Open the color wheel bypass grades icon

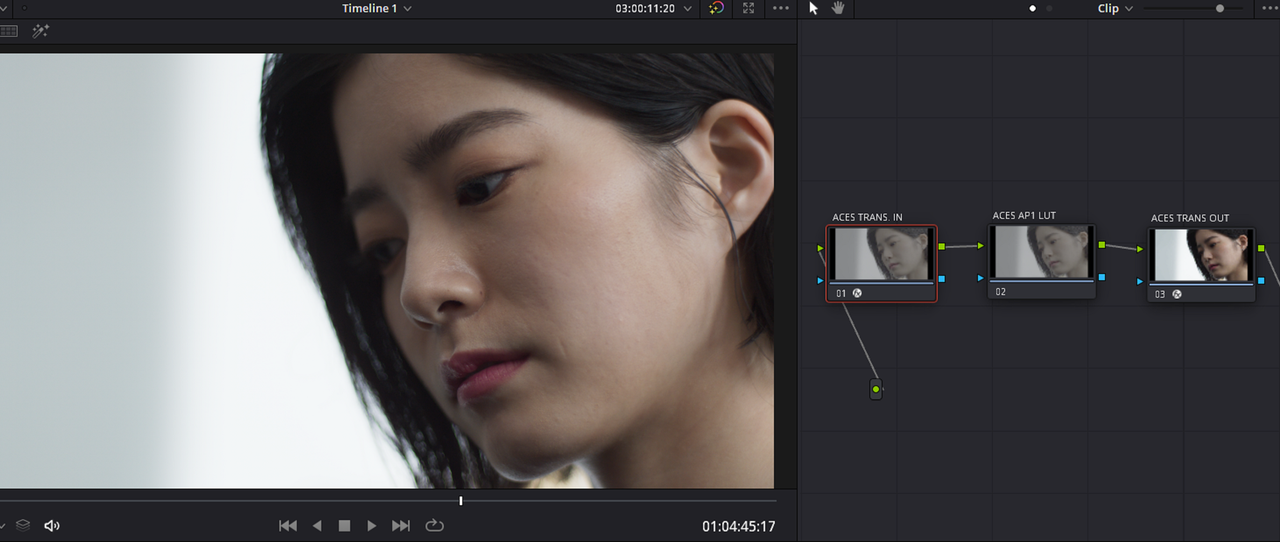click(x=716, y=8)
